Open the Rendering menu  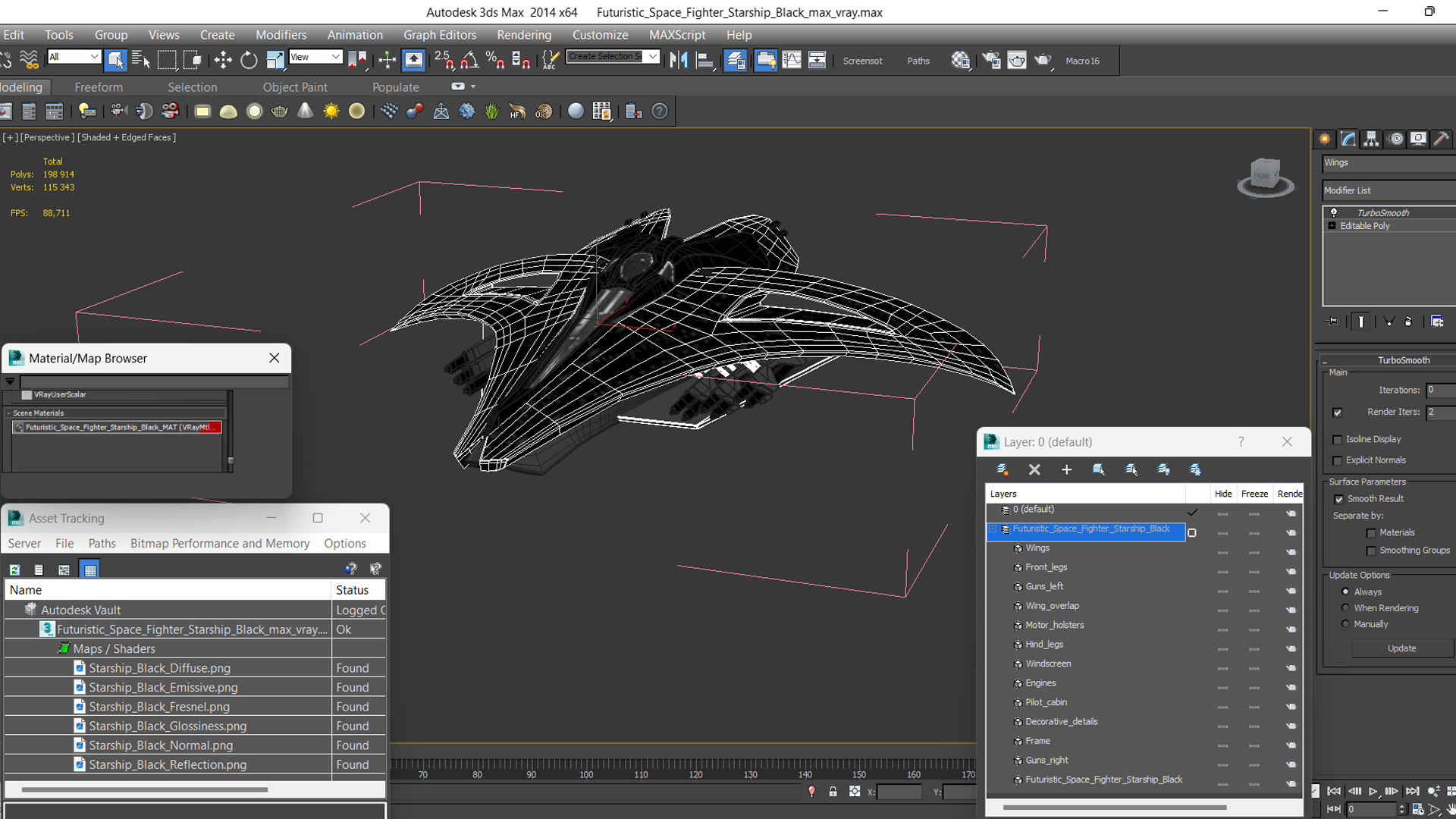pyautogui.click(x=524, y=35)
